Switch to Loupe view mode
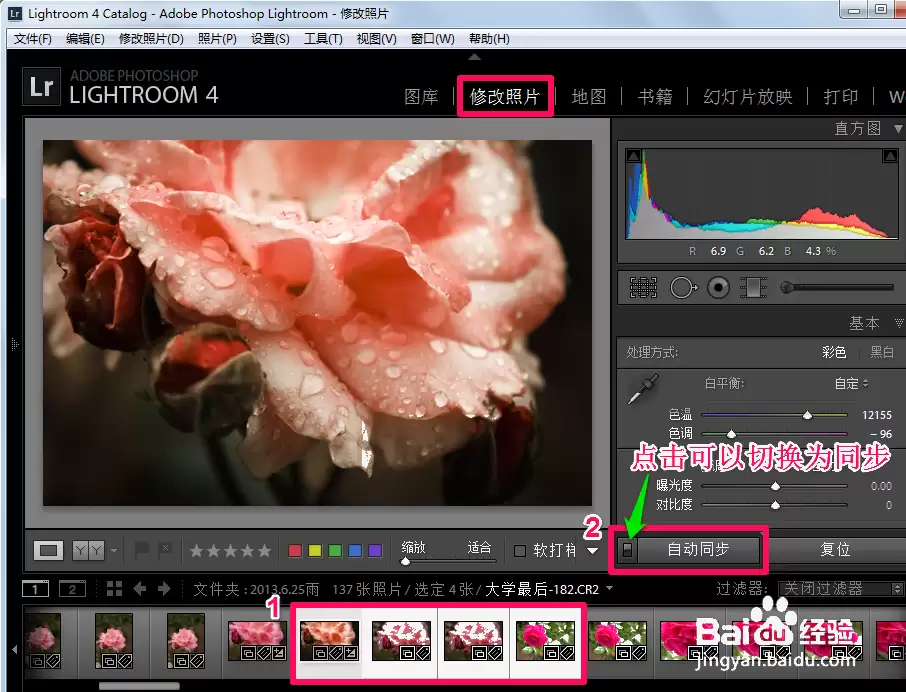The height and width of the screenshot is (692, 906). point(48,550)
